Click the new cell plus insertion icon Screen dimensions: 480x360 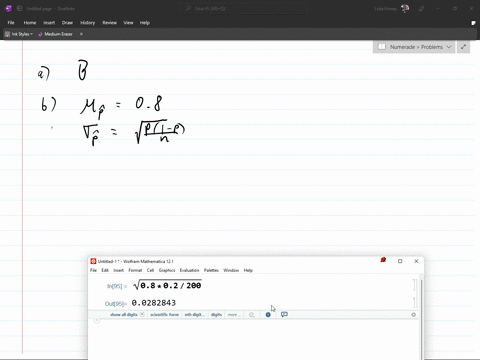pos(97,321)
